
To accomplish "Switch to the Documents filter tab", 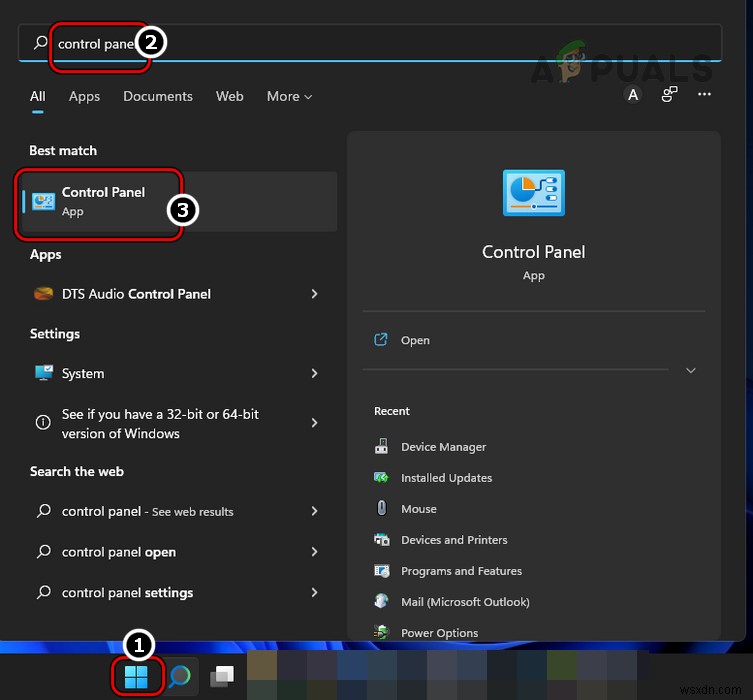I will coord(158,97).
